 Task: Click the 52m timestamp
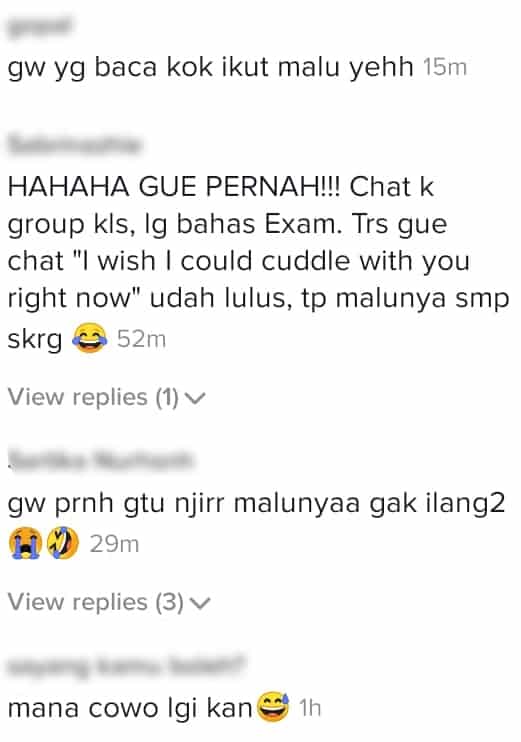(141, 339)
